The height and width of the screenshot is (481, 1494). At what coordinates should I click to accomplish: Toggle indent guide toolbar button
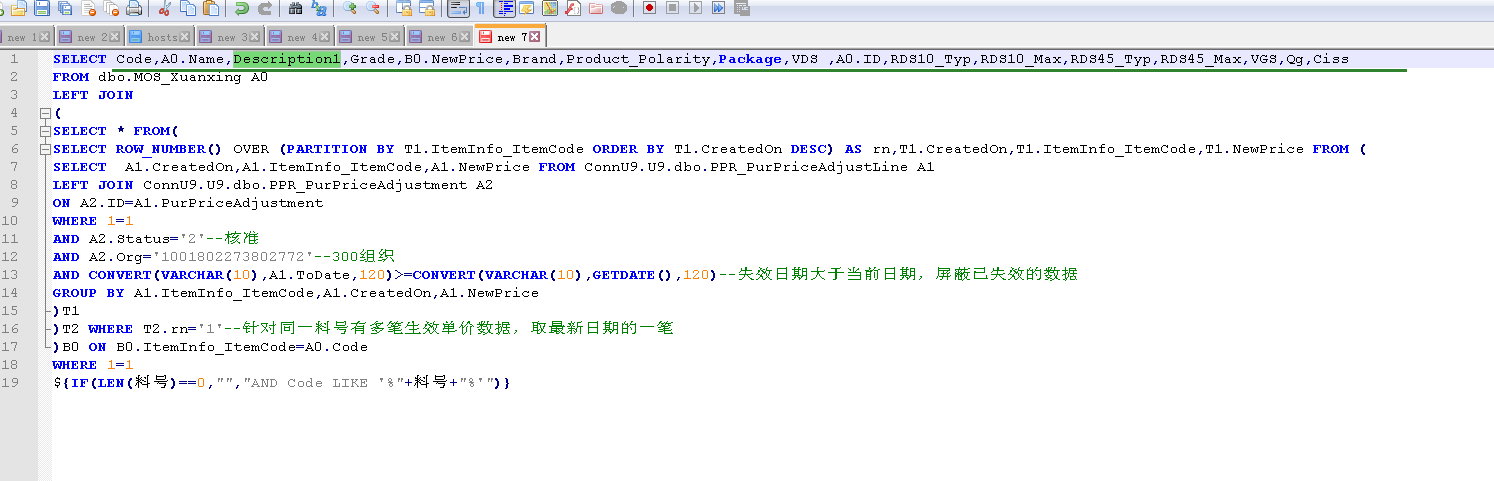click(x=505, y=8)
